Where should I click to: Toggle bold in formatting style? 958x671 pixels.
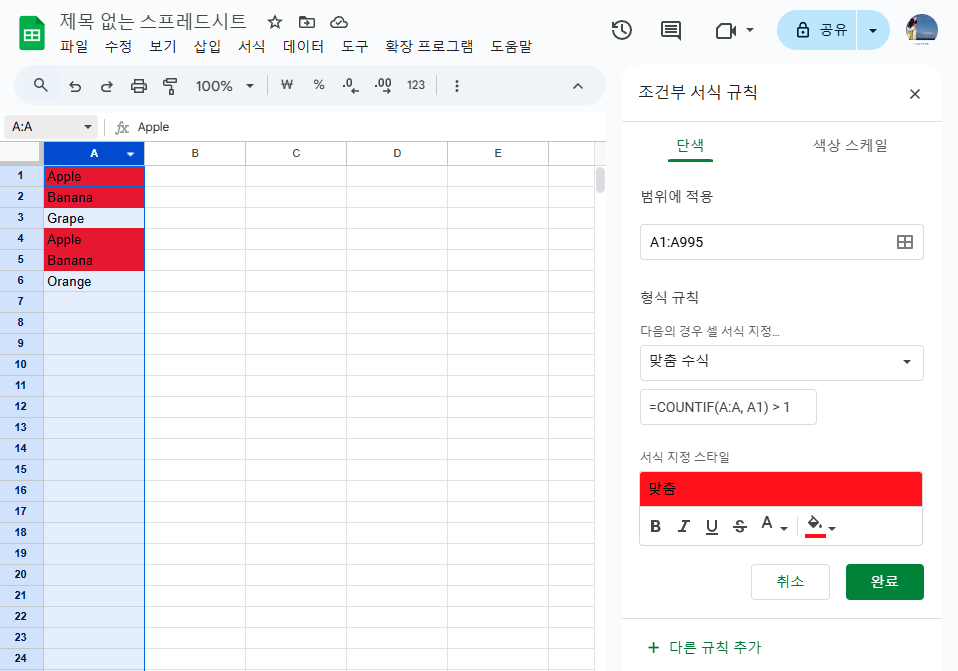655,526
